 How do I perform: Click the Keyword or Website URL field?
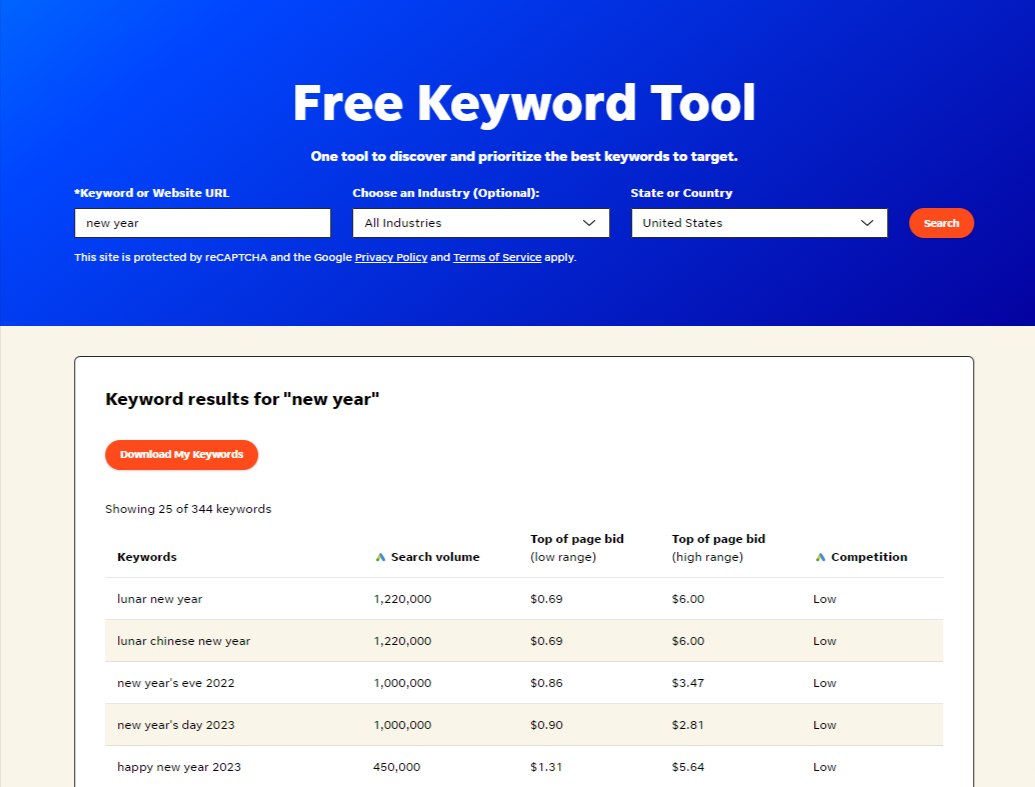(203, 223)
